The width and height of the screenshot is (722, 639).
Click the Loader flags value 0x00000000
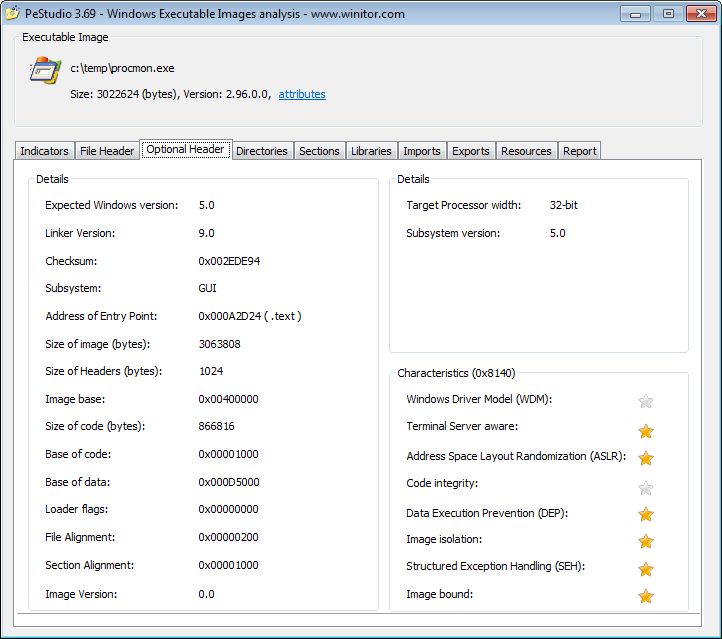click(228, 509)
